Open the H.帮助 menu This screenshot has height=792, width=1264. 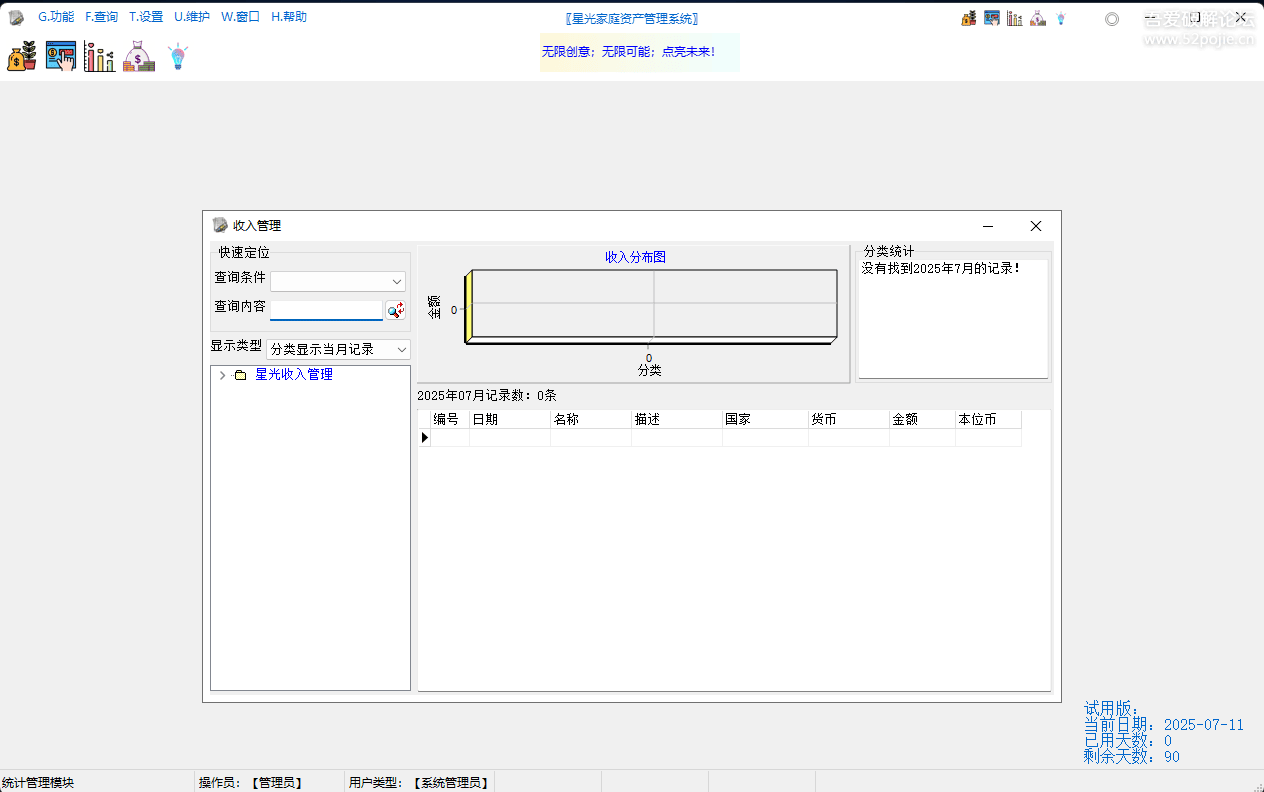[289, 17]
